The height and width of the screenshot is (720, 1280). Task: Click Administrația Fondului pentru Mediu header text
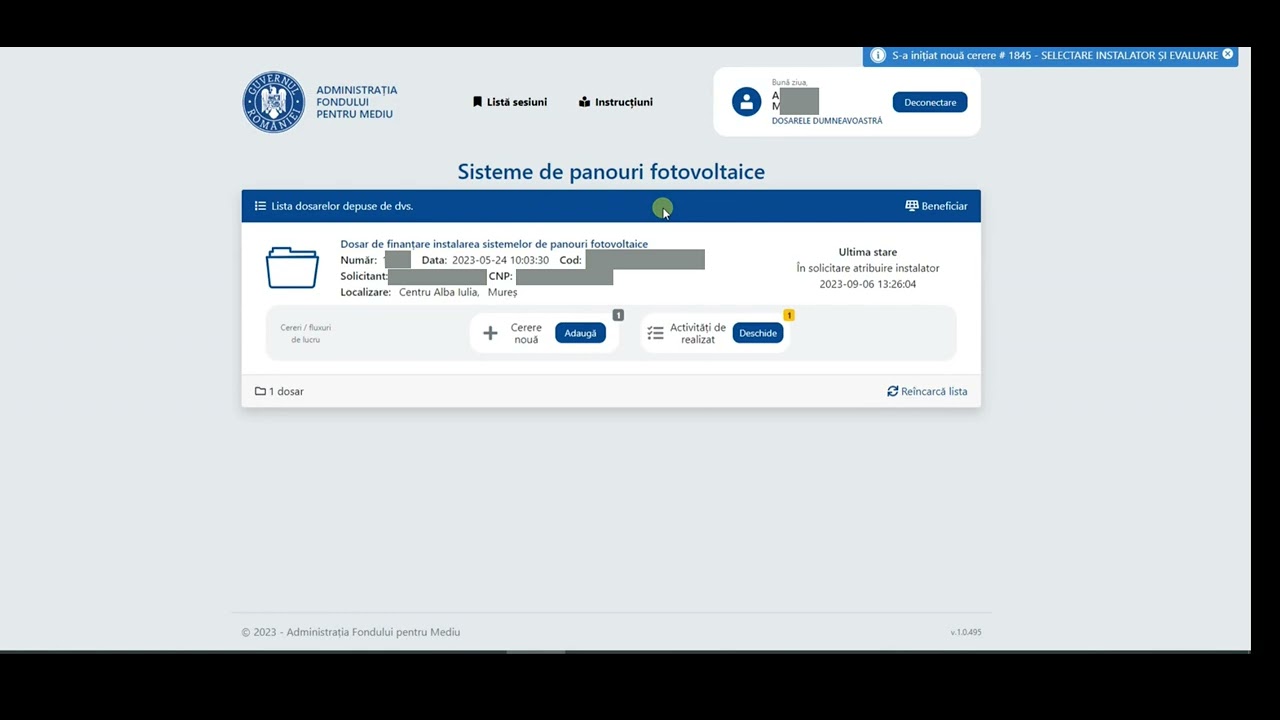(356, 102)
